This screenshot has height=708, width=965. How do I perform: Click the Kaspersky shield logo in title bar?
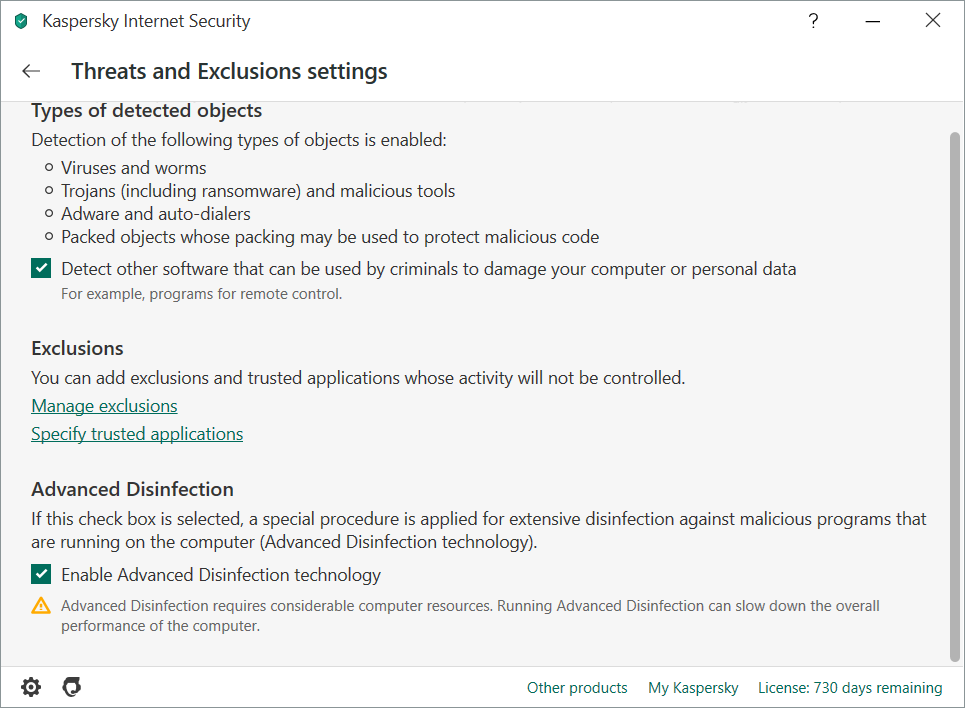pyautogui.click(x=21, y=21)
